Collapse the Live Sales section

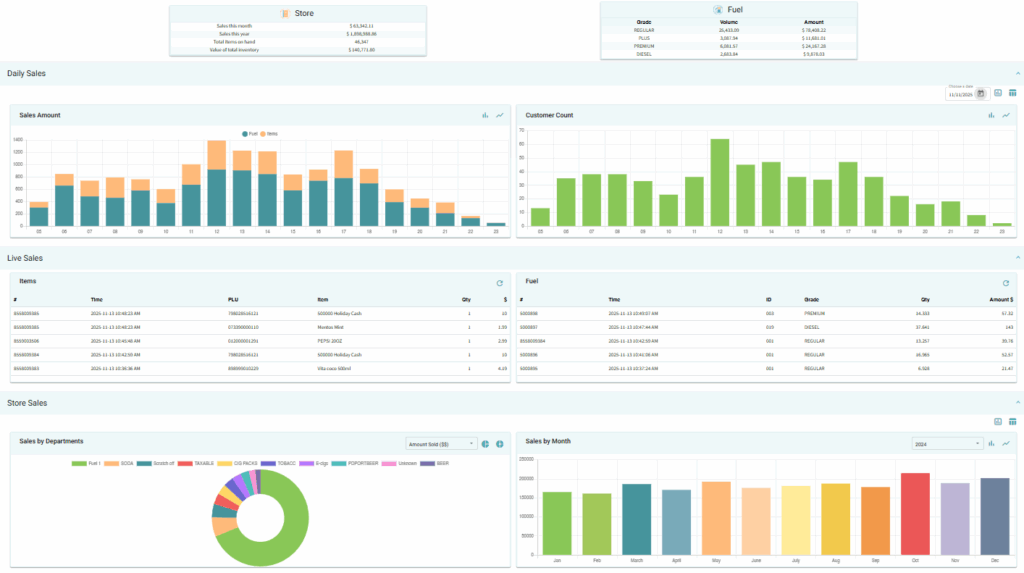(1017, 258)
